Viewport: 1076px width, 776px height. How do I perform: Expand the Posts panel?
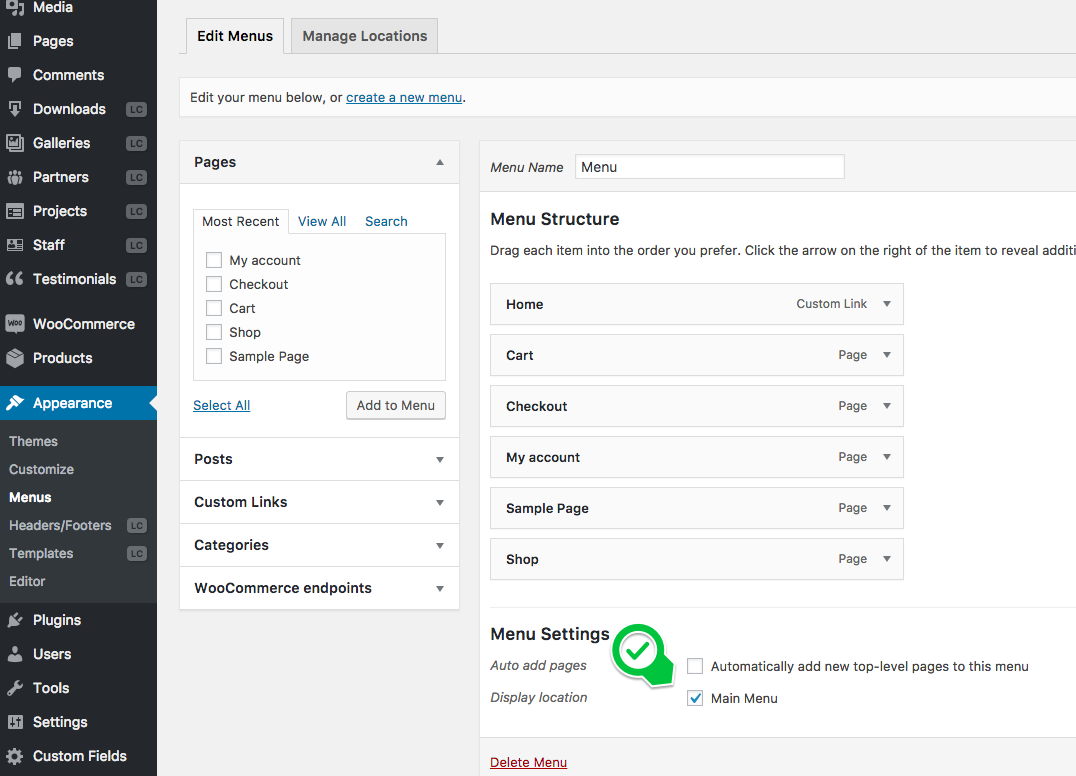[440, 460]
